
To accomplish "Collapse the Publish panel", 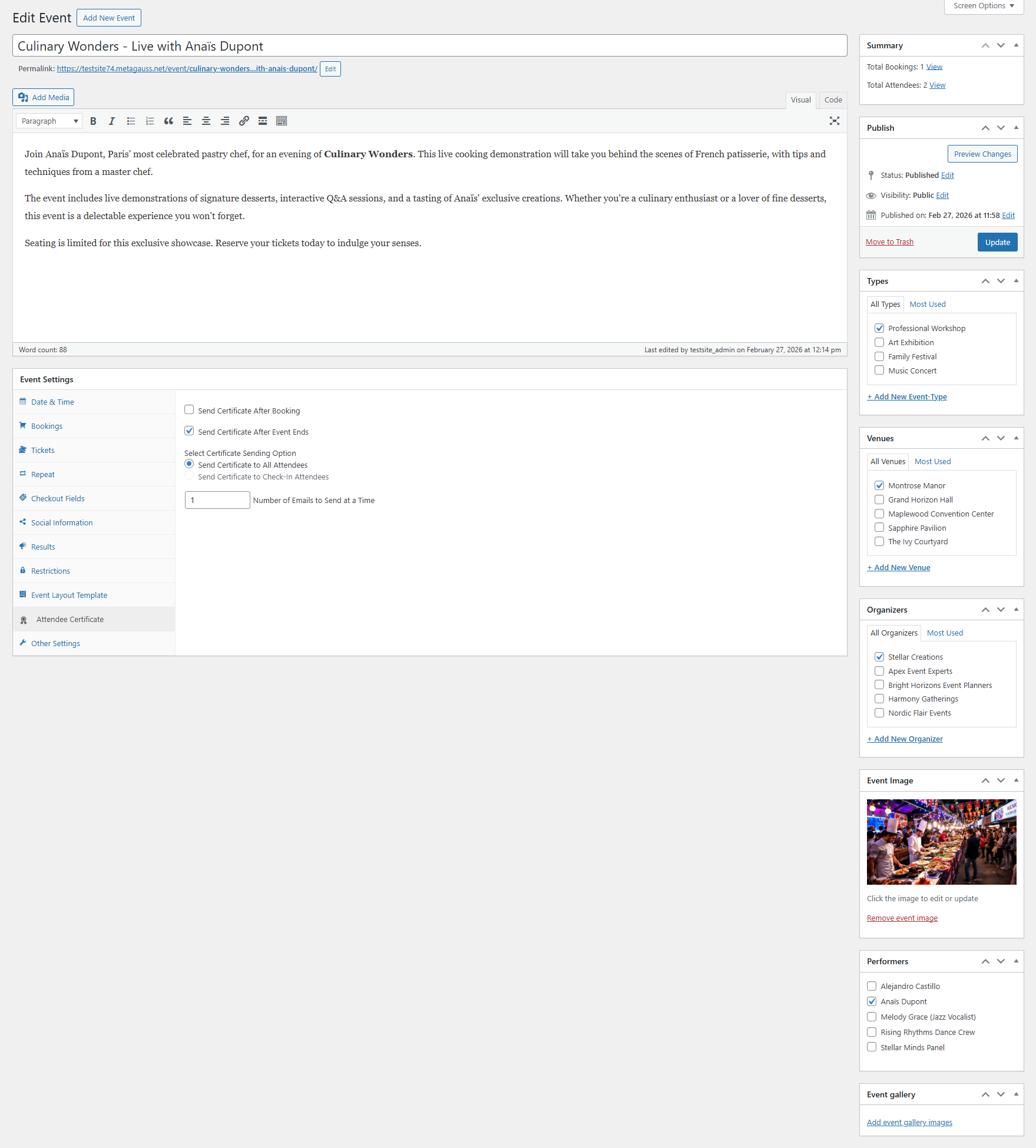I will pos(1016,128).
